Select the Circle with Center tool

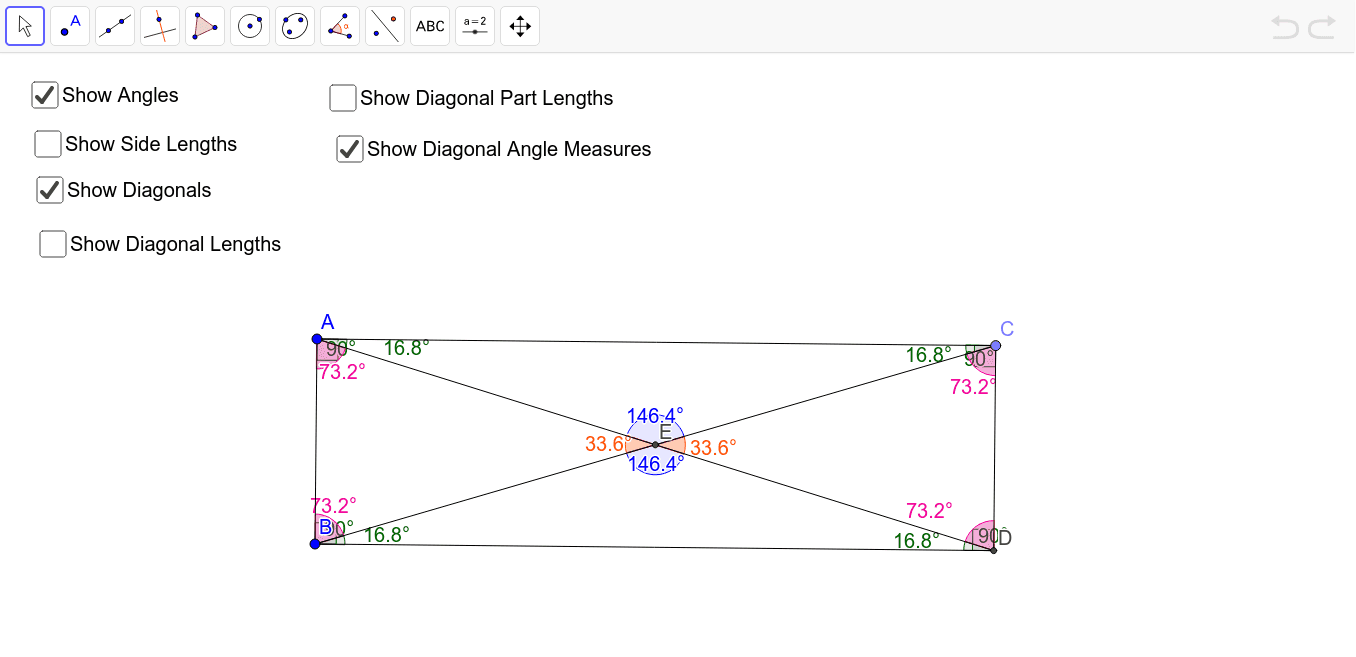(x=250, y=25)
